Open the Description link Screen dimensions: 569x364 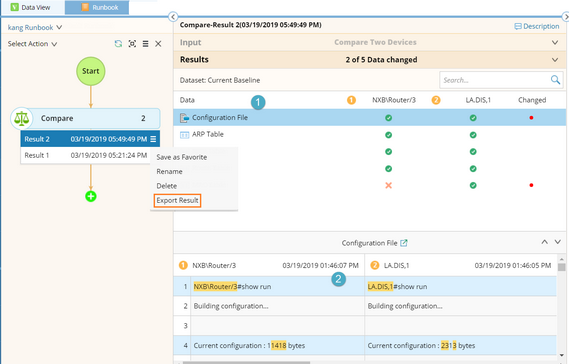coord(537,26)
